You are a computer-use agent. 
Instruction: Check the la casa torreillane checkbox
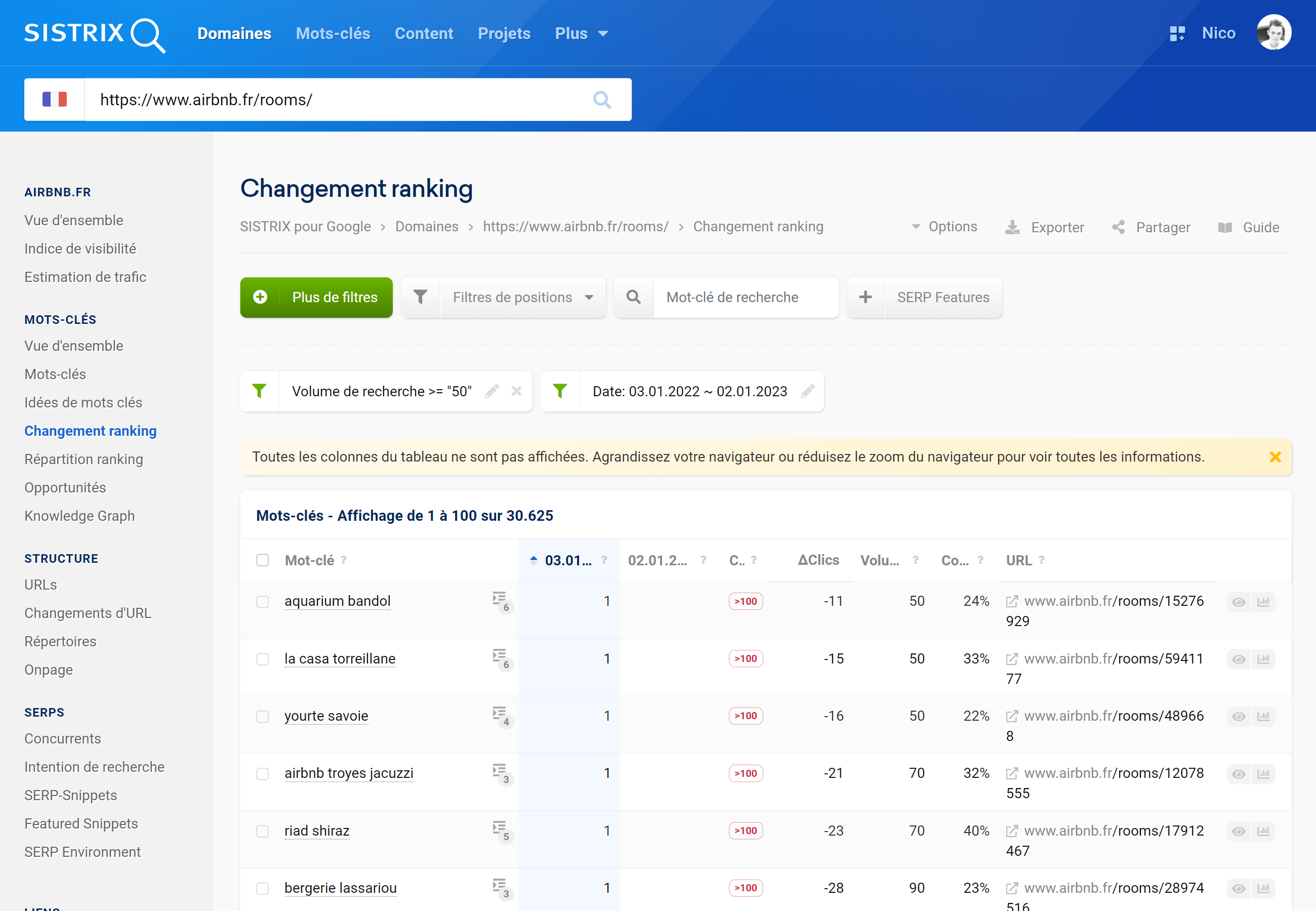tap(263, 659)
